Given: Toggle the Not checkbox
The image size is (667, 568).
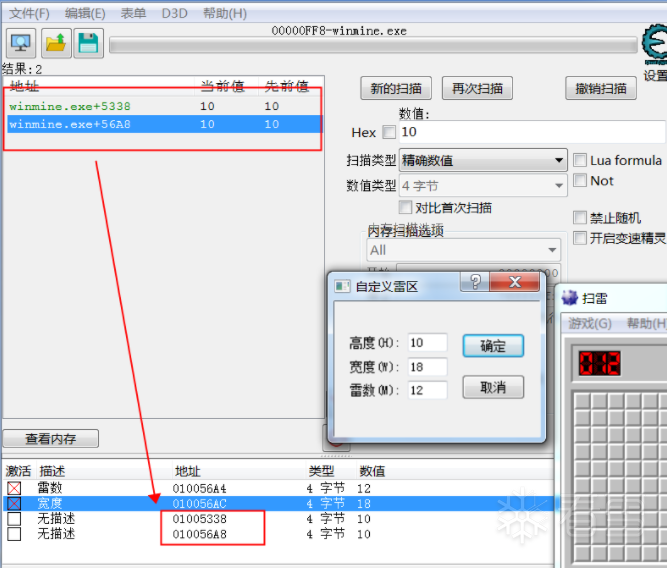Looking at the screenshot, I should click(x=580, y=180).
